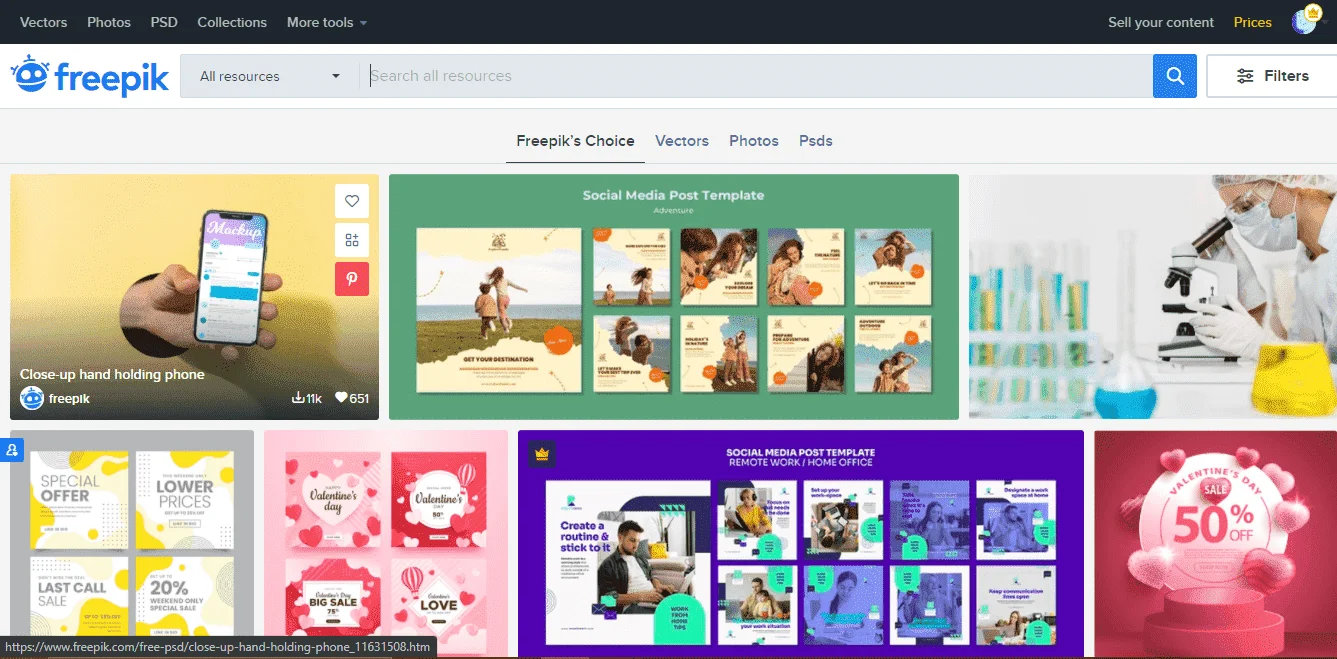The height and width of the screenshot is (659, 1337).
Task: Open the user avatar with crown
Action: [1305, 21]
